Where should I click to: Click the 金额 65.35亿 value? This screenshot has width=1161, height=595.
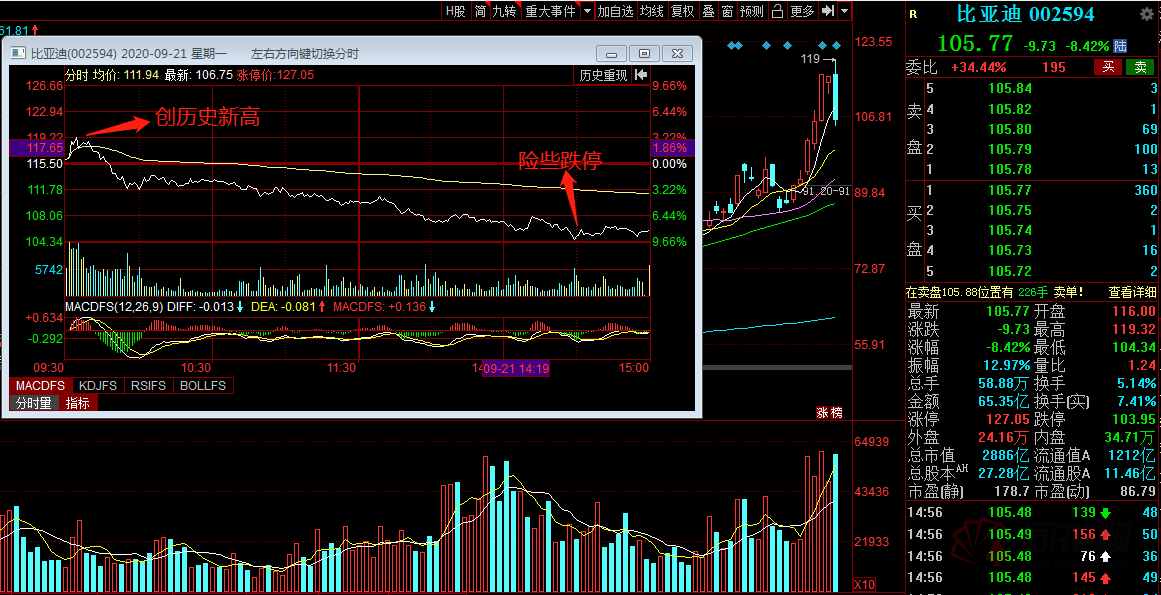point(1004,401)
